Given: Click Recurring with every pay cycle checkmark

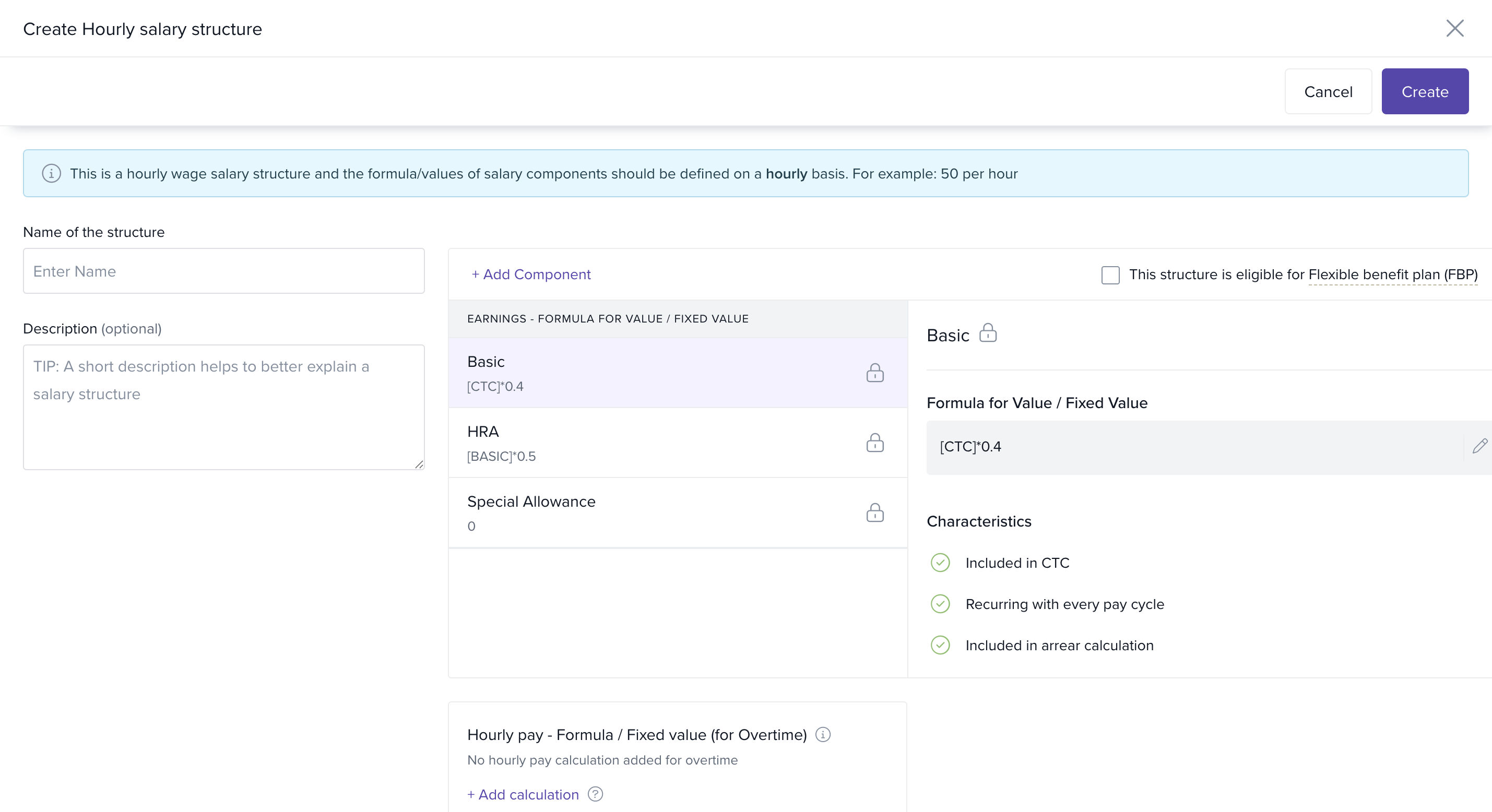Looking at the screenshot, I should click(940, 603).
